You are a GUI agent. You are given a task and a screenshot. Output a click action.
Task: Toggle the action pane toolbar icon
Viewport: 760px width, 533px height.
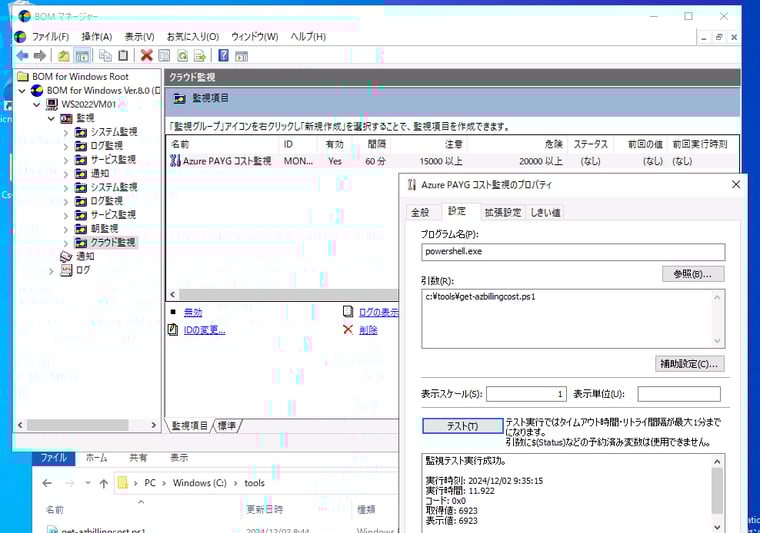(241, 56)
